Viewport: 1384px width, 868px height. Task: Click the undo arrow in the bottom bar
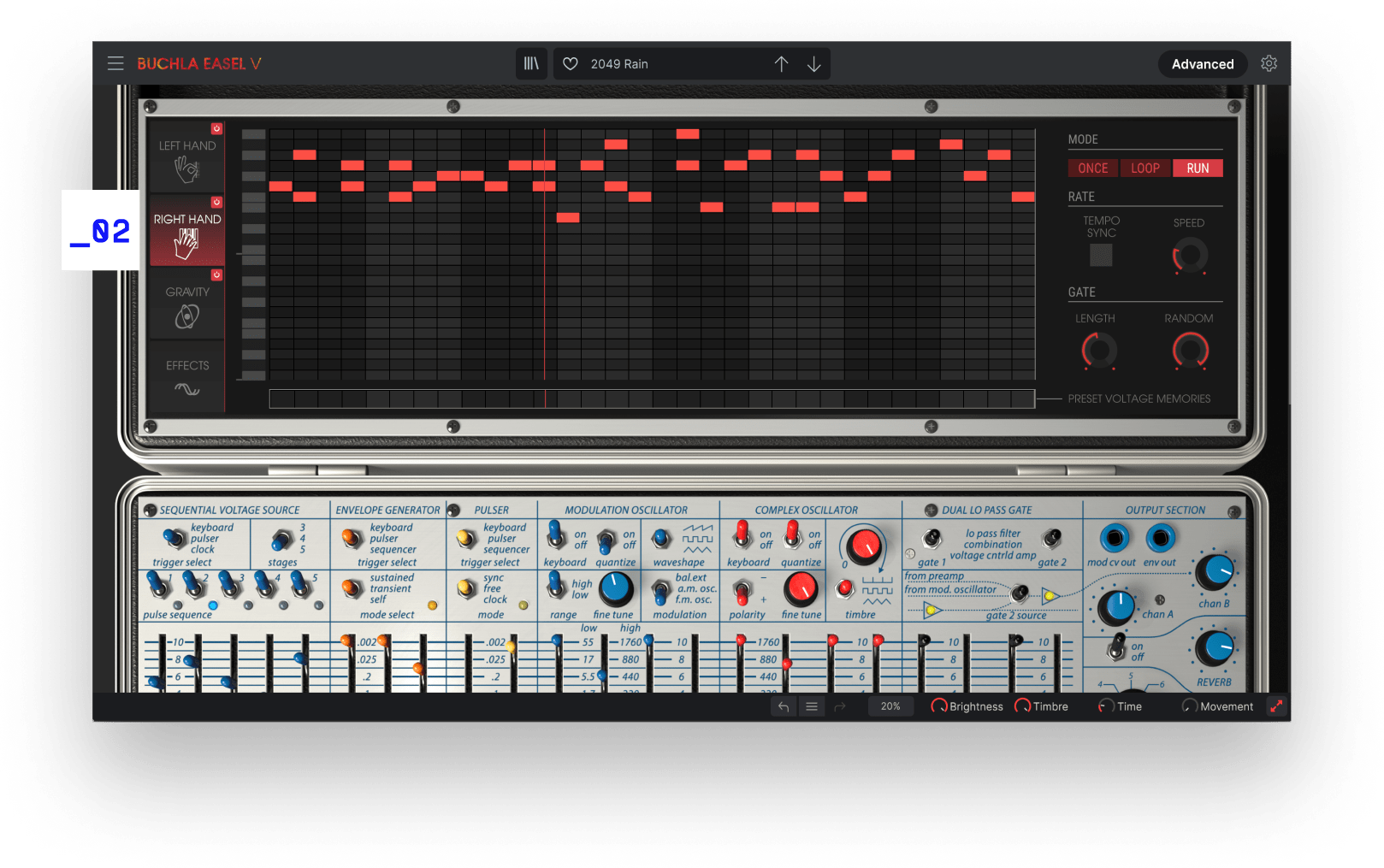coord(784,706)
